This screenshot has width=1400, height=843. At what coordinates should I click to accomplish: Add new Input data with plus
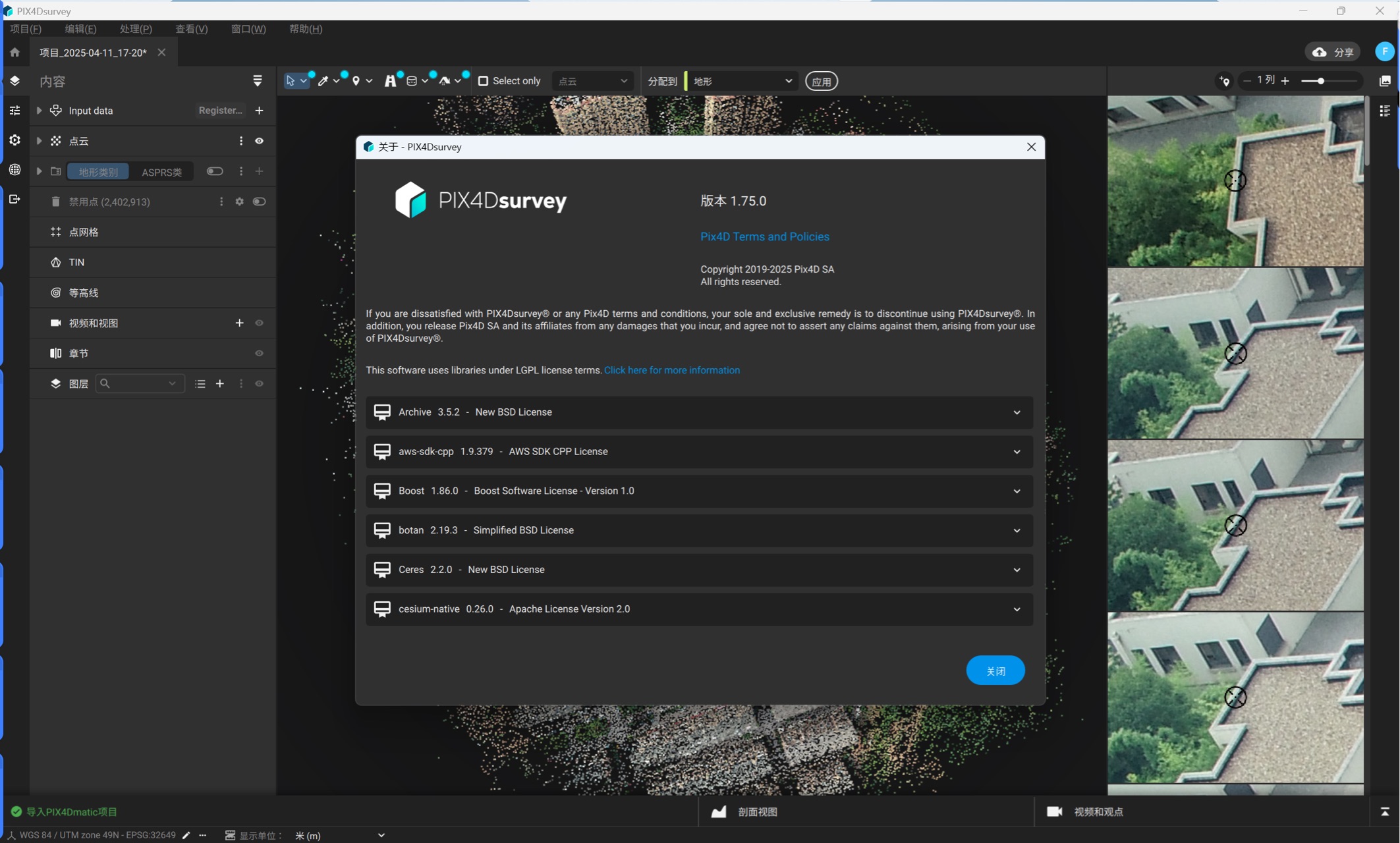[259, 111]
